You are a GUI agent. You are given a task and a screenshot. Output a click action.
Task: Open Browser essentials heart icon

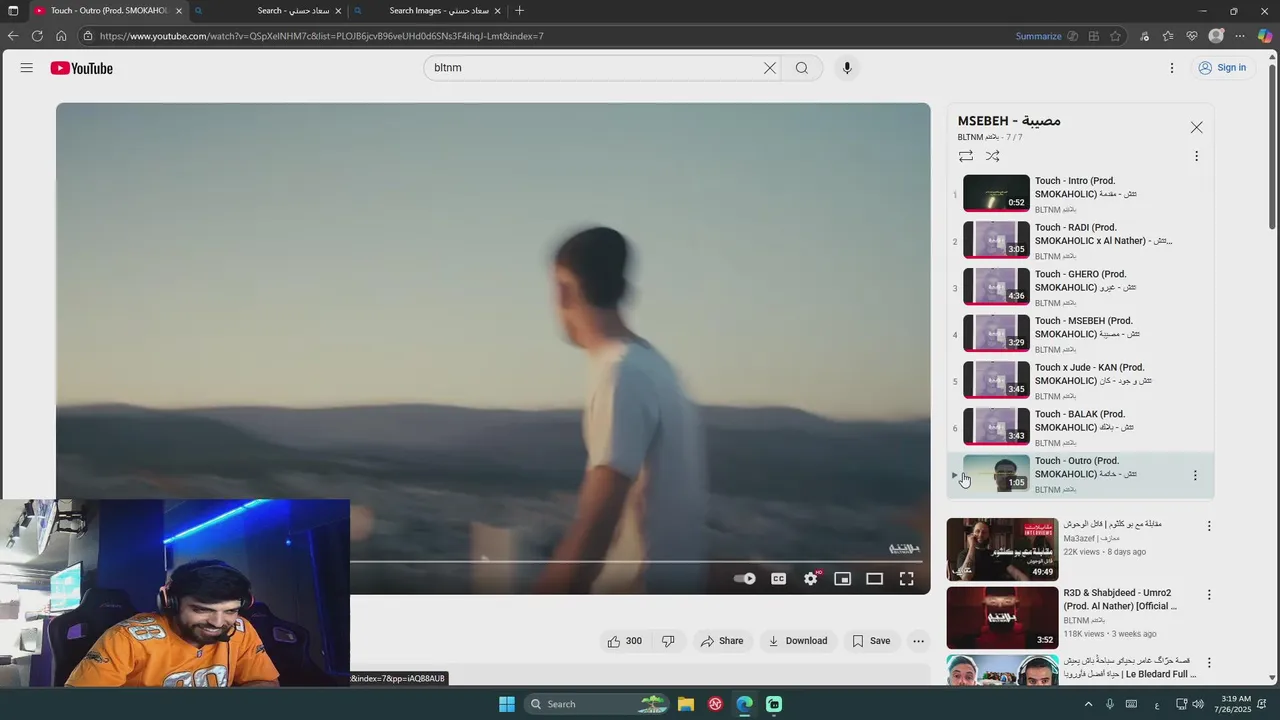(1192, 36)
